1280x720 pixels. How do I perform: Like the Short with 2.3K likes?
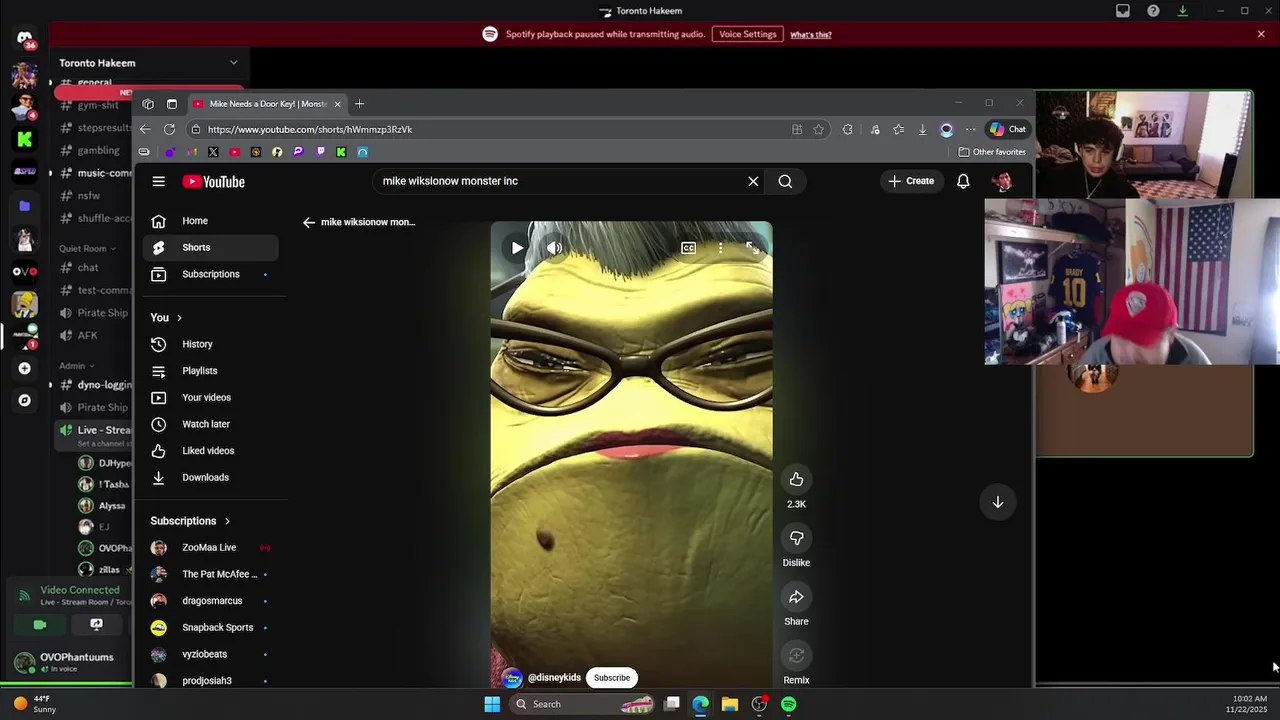(x=796, y=479)
